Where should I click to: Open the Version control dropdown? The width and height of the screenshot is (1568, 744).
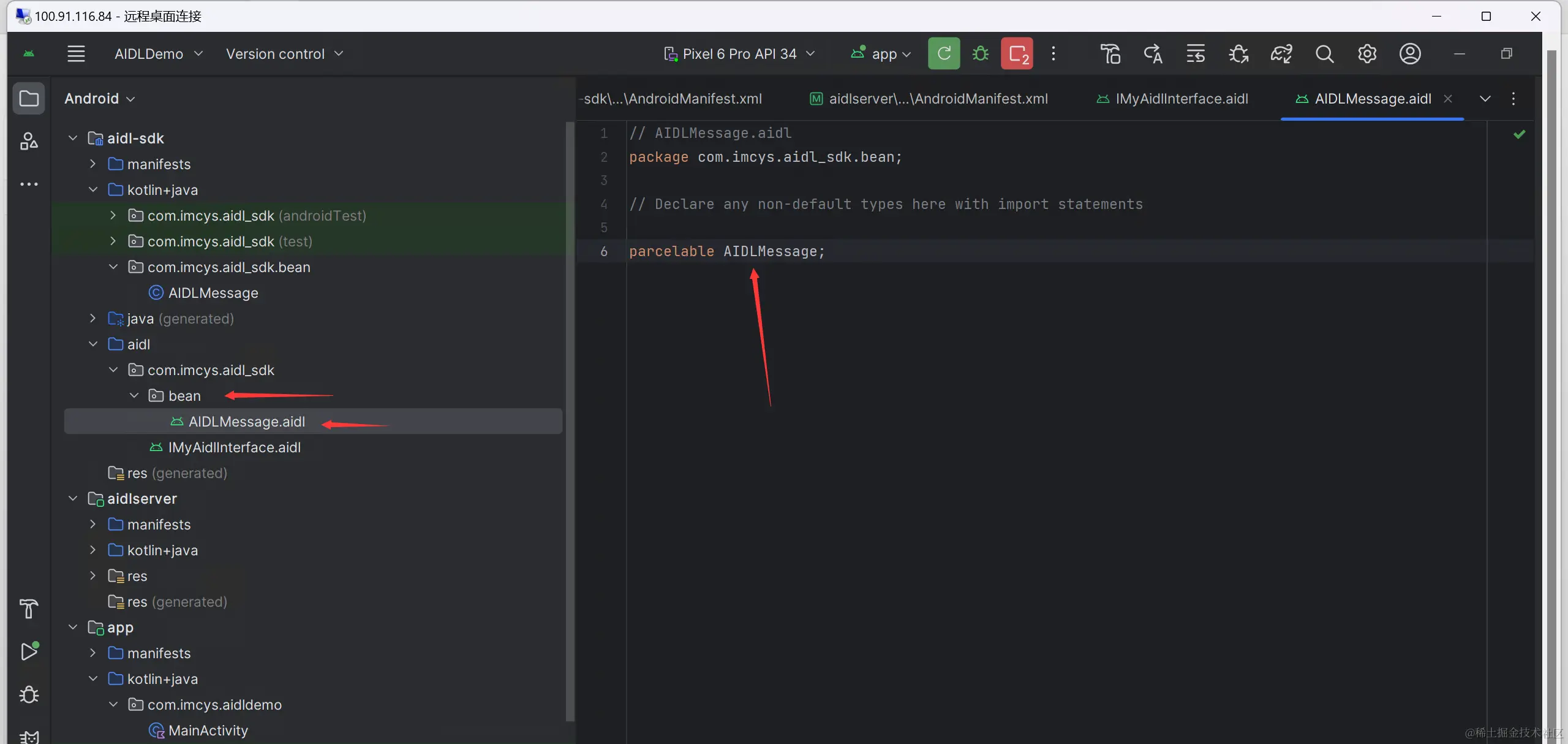pos(284,54)
